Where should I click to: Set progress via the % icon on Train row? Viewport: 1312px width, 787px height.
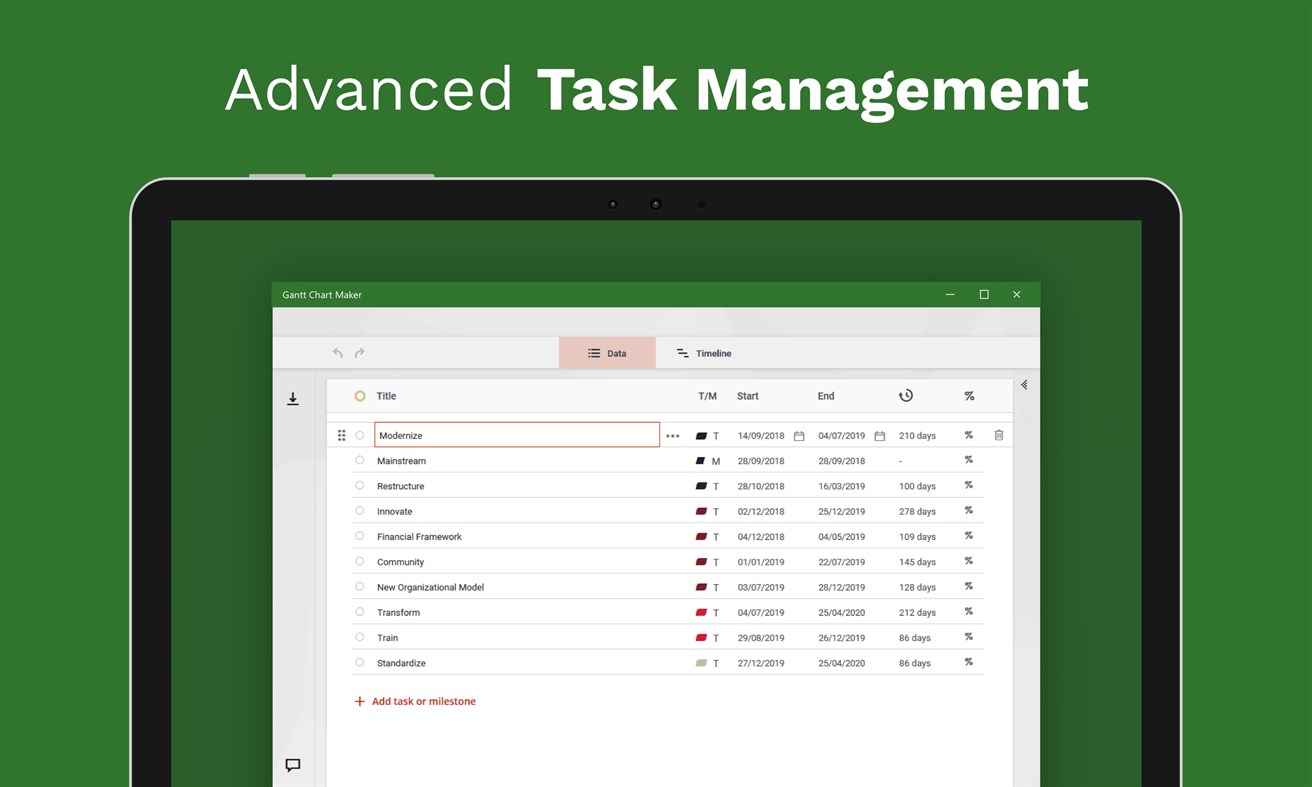click(x=968, y=637)
